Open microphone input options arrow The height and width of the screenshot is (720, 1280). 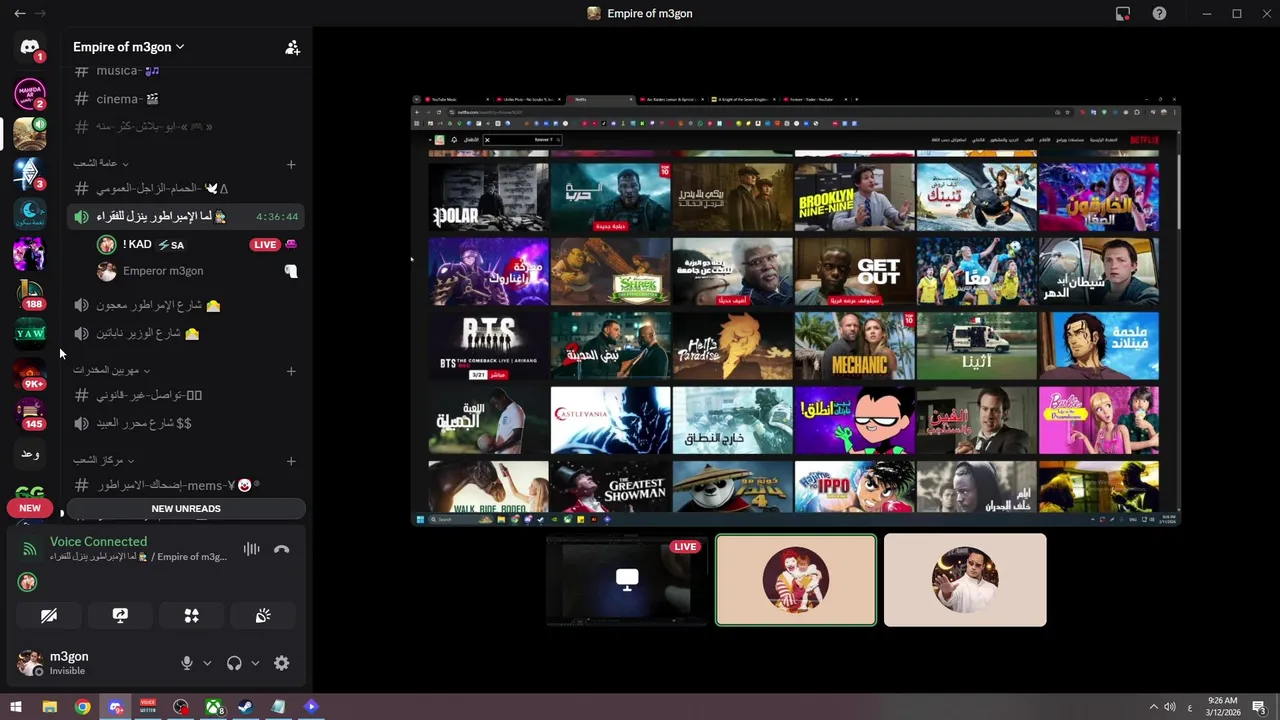tap(207, 663)
